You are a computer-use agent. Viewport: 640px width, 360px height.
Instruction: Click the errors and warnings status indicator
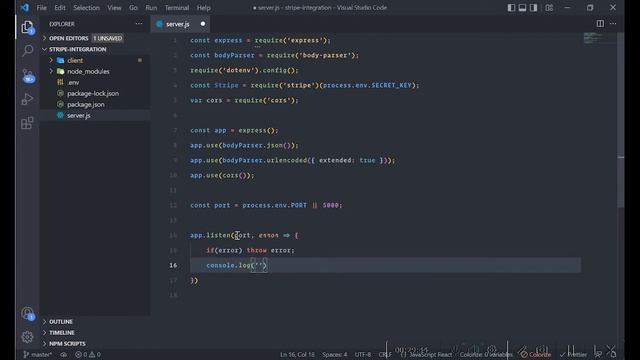(88, 354)
